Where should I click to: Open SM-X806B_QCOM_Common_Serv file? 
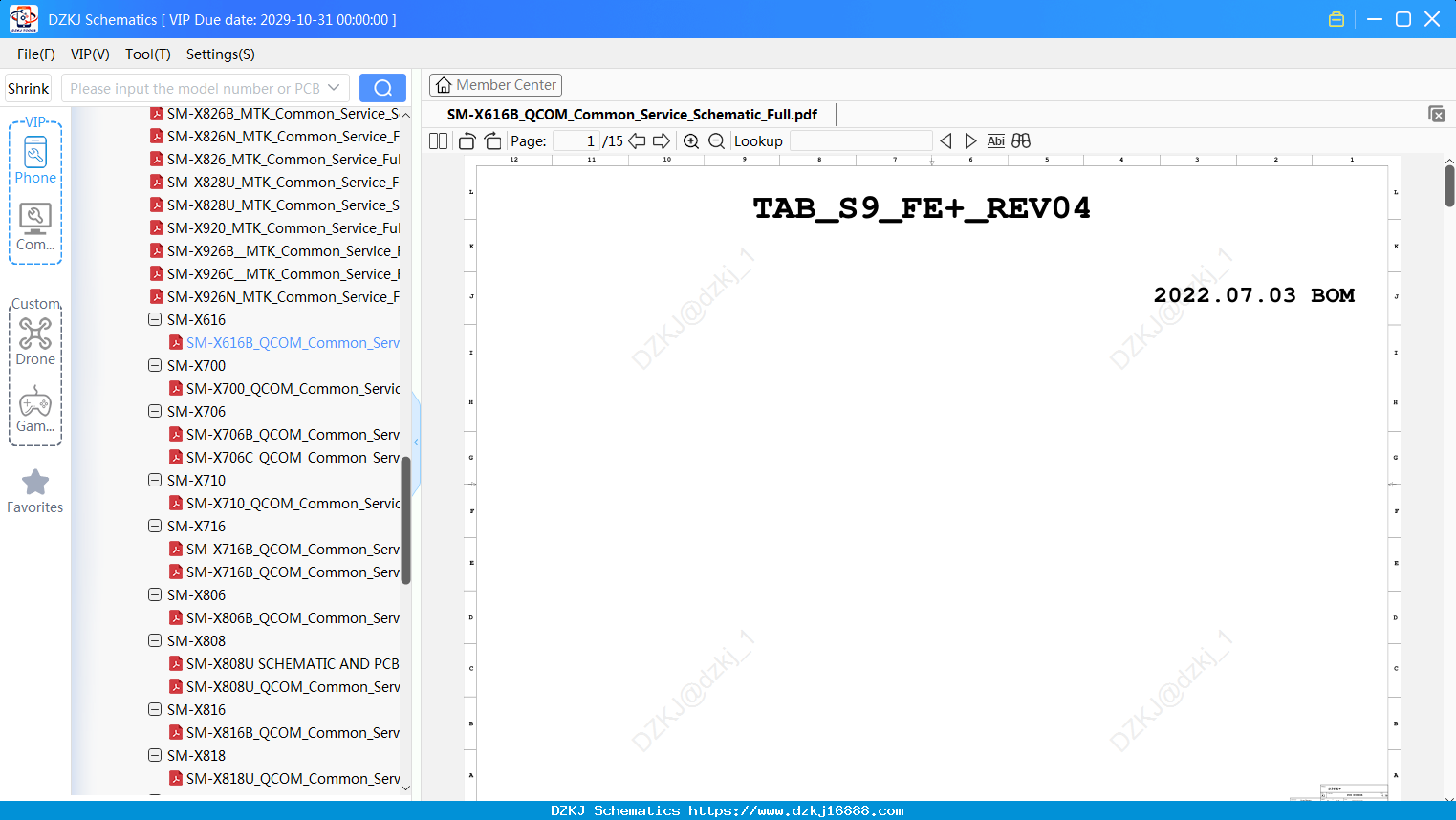293,618
